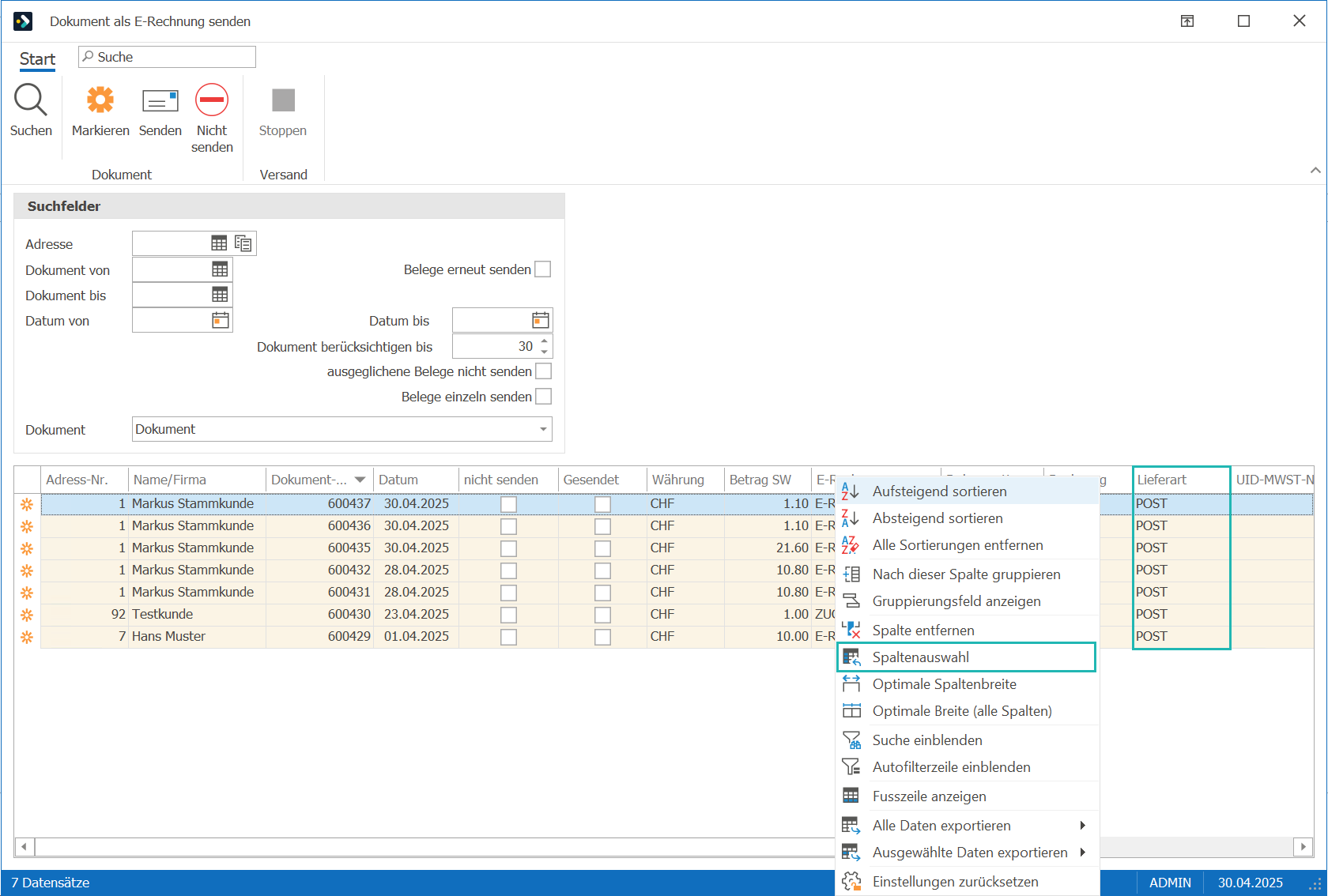The image size is (1328, 896).
Task: Open the Dokument type dropdown
Action: [543, 429]
